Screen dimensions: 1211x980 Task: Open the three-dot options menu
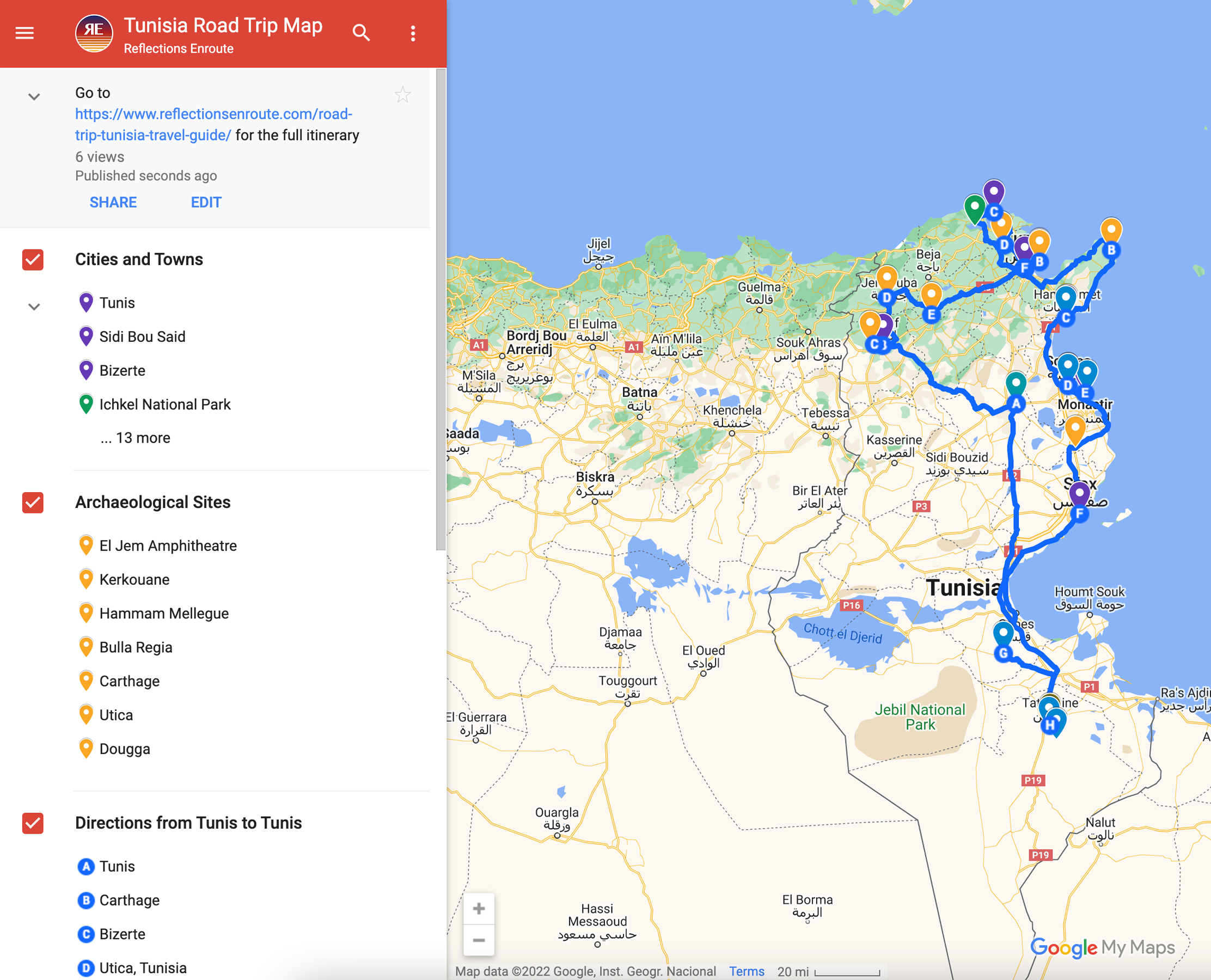click(x=413, y=32)
